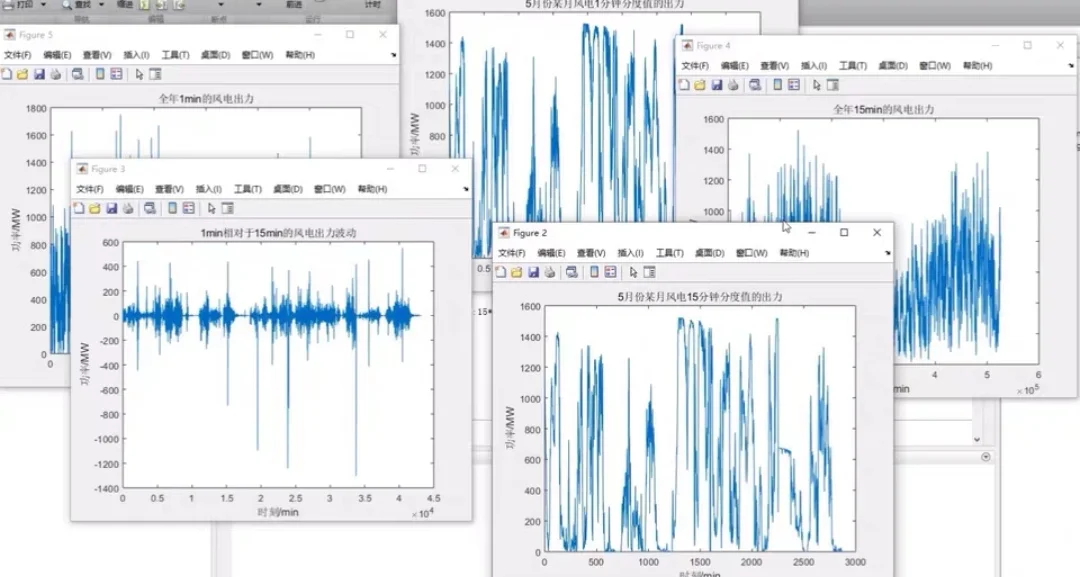
Task: Click New Figure icon in Figure 3
Action: click(79, 209)
